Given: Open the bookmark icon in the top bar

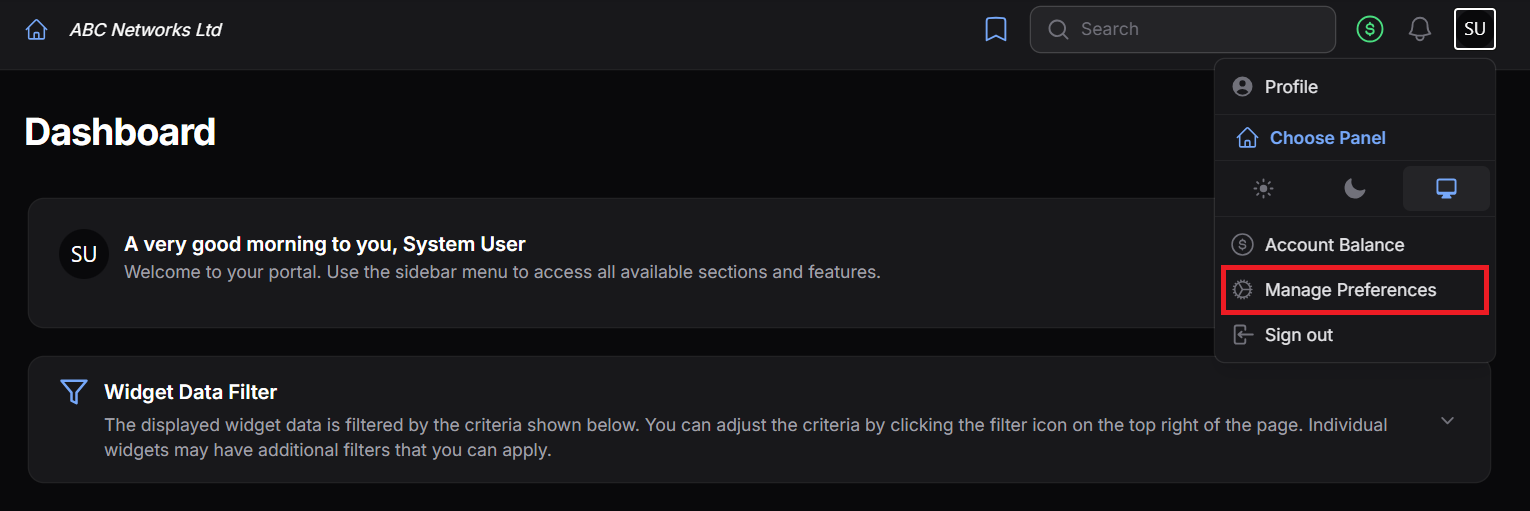Looking at the screenshot, I should point(996,29).
